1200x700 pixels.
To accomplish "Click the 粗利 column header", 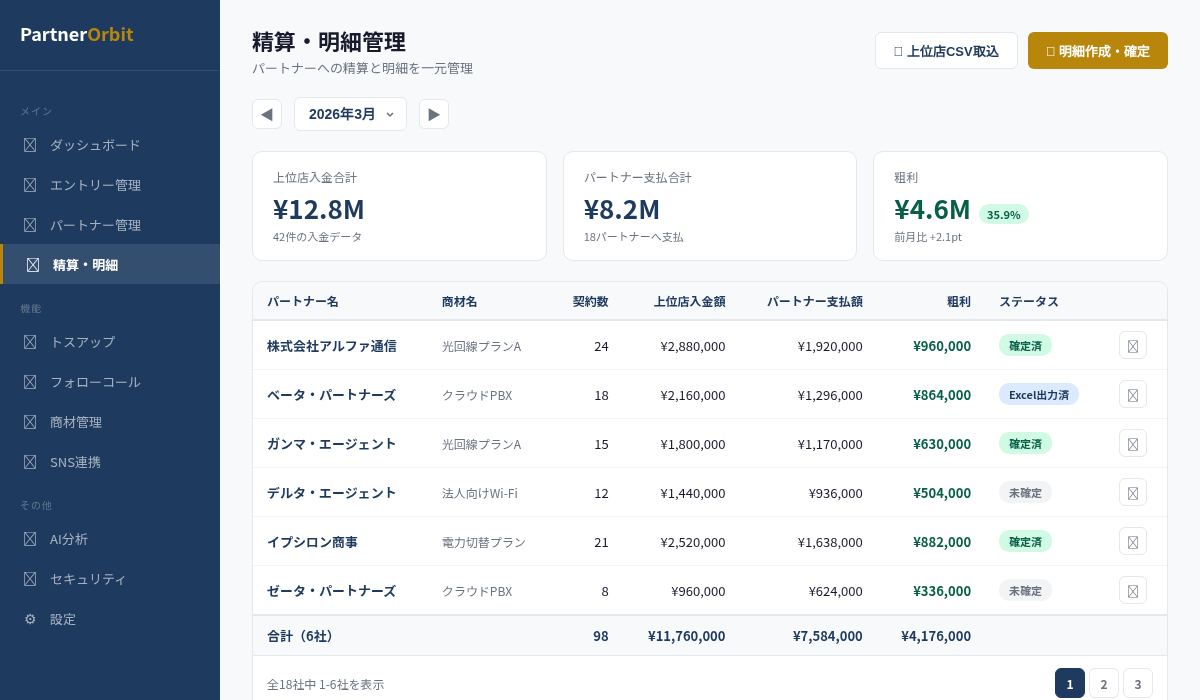I will (958, 301).
